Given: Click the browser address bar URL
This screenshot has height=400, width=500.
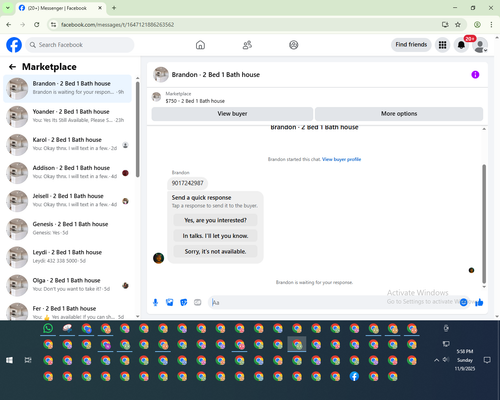Looking at the screenshot, I should [x=117, y=25].
